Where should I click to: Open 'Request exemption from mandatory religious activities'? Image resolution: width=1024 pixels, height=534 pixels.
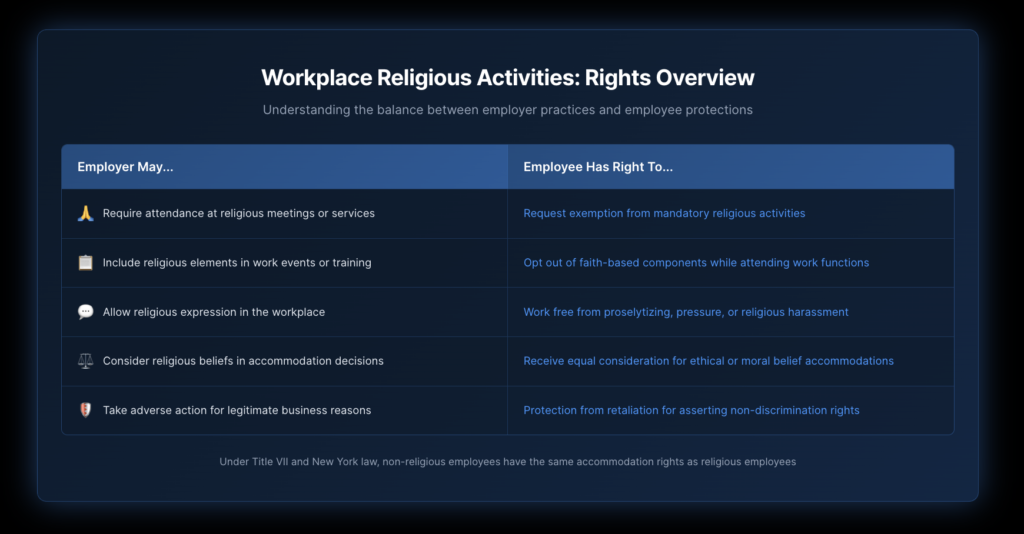pos(664,213)
